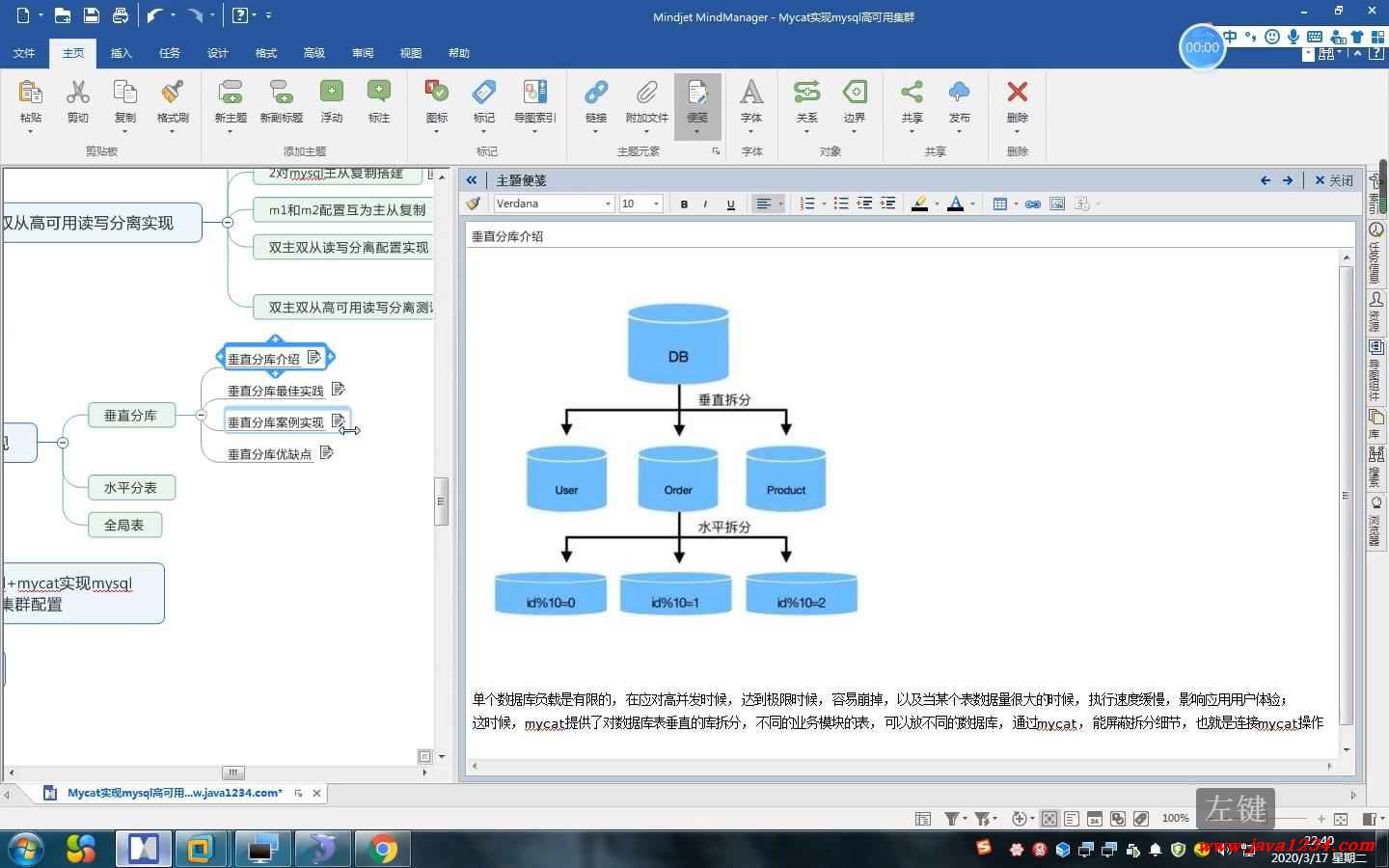The image size is (1389, 868).
Task: Collapse the branch containing 垂直分库 and 水平分表
Action: tap(63, 443)
